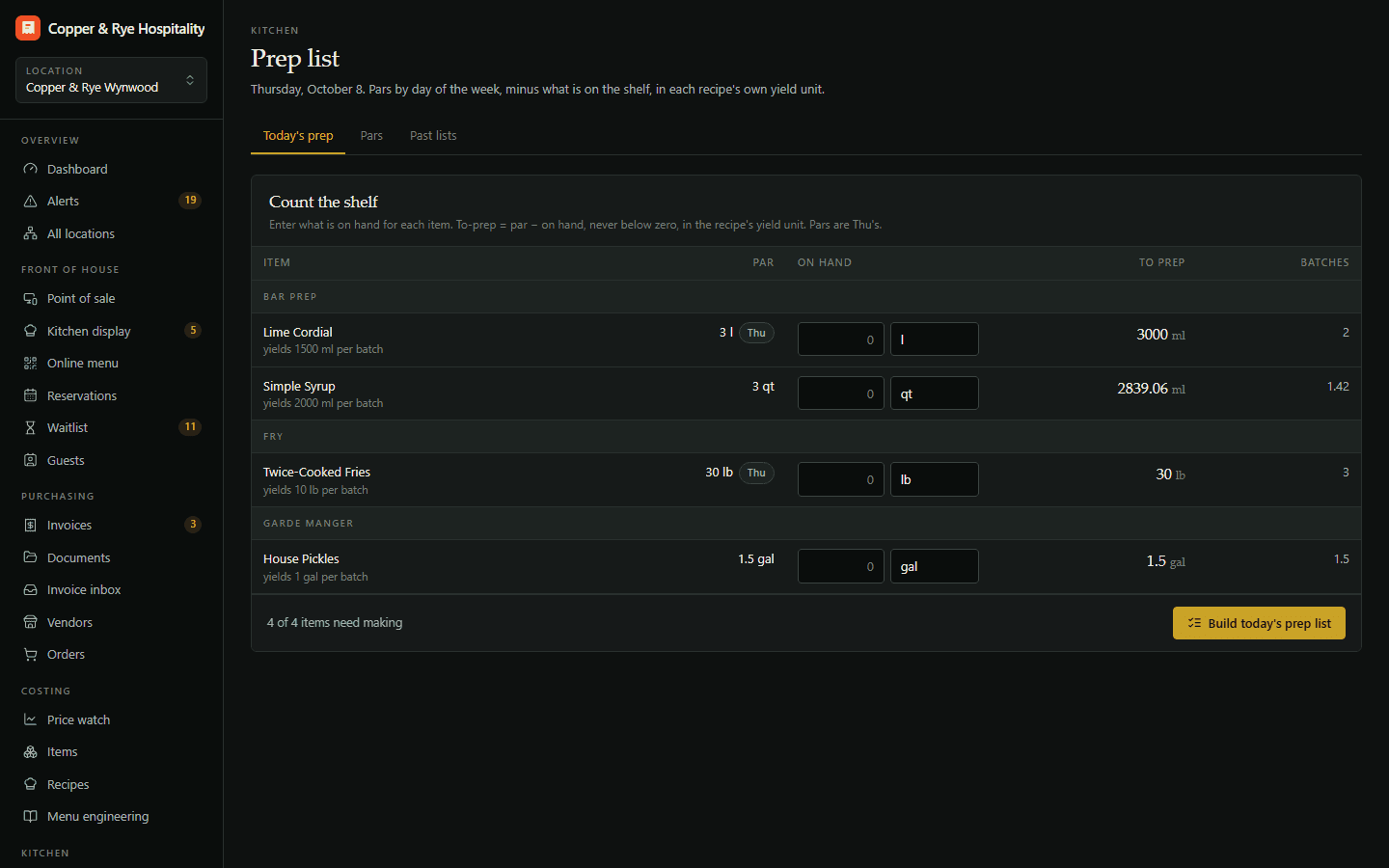
Task: Open the Menu engineering book icon
Action: [x=30, y=816]
